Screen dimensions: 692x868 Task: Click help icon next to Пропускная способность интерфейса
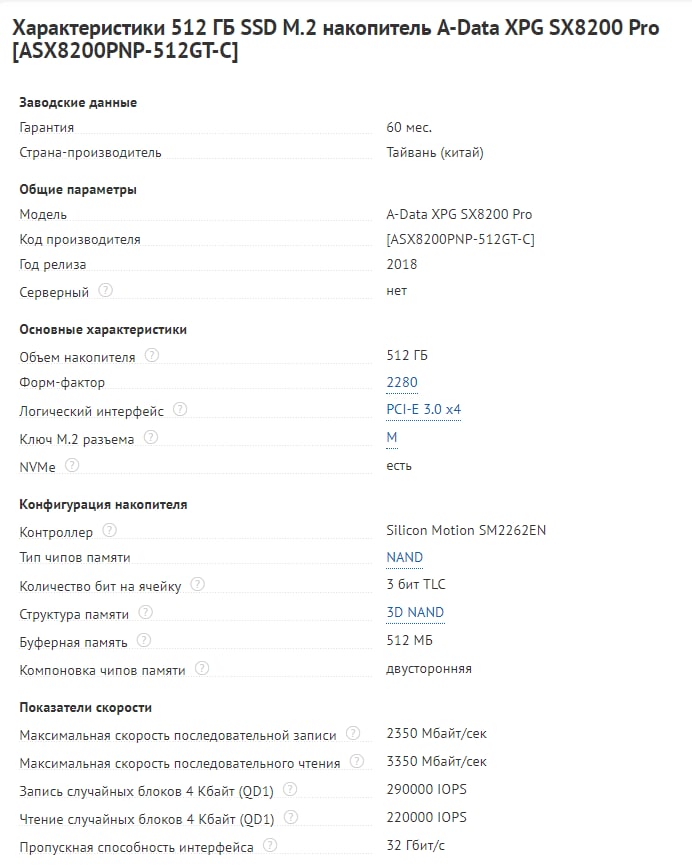[270, 846]
